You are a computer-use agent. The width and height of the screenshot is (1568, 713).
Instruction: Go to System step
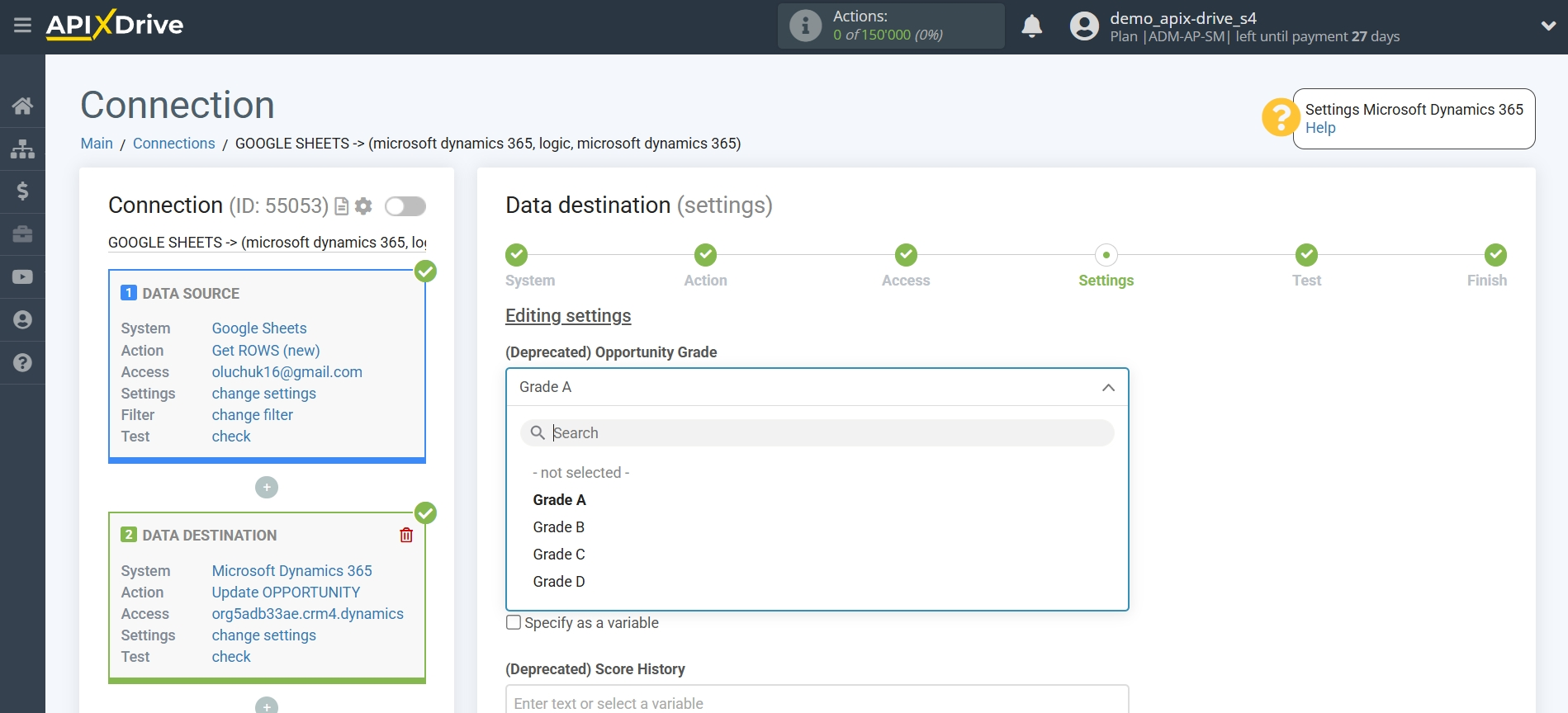(517, 255)
